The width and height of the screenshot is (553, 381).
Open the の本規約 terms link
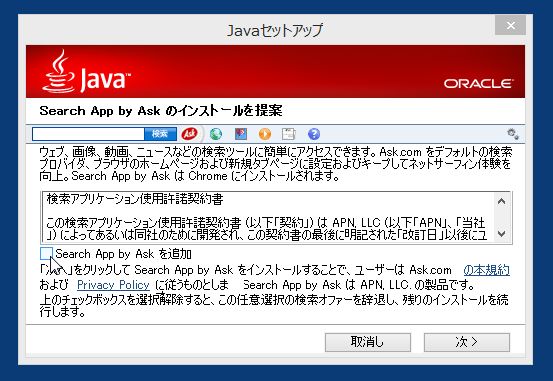pyautogui.click(x=486, y=270)
